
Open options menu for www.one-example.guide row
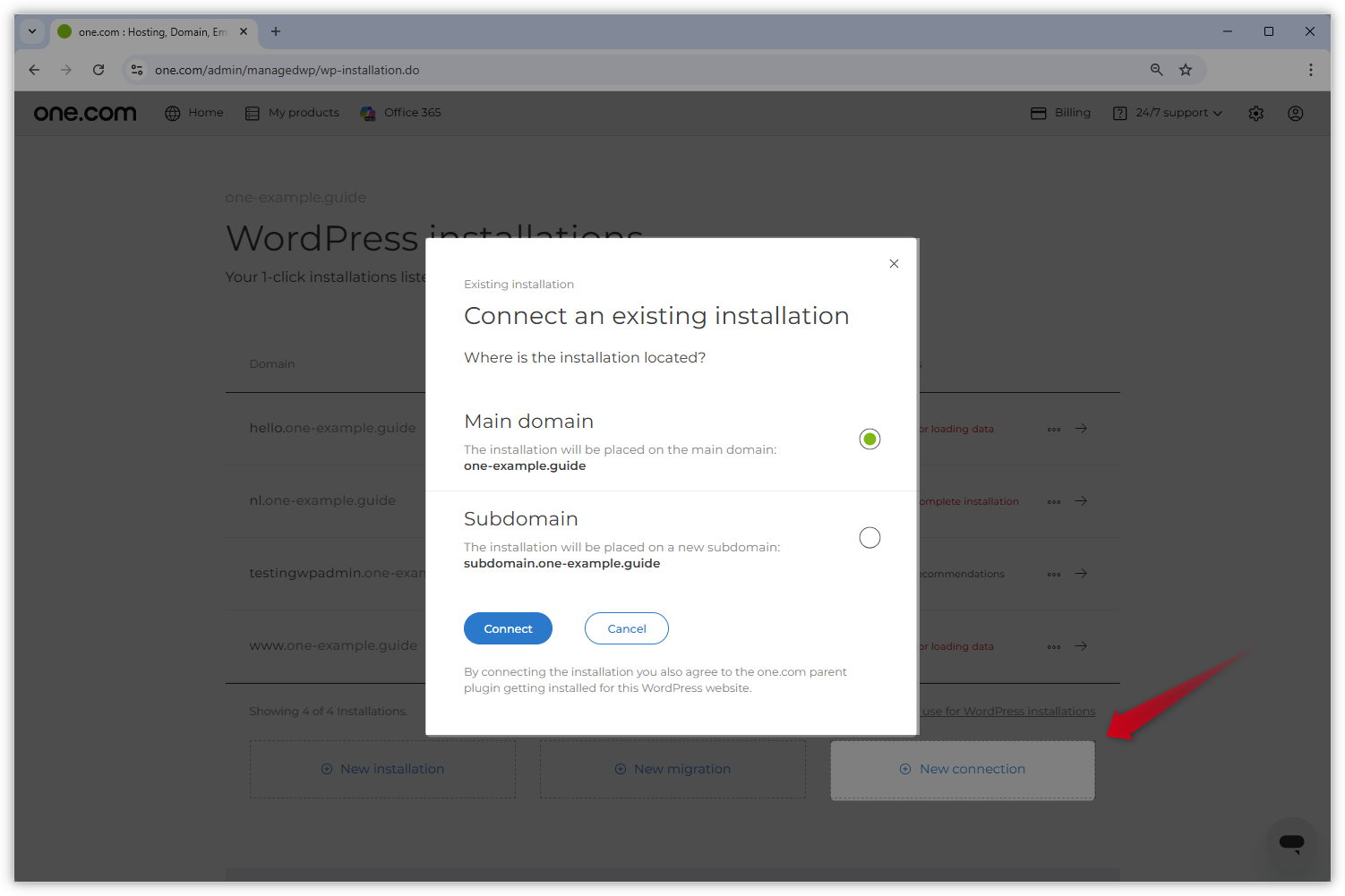coord(1054,646)
